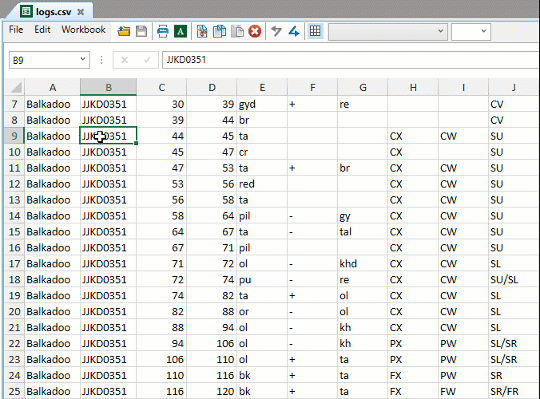This screenshot has width=540, height=399.
Task: Toggle the gridlines icon button
Action: (315, 31)
